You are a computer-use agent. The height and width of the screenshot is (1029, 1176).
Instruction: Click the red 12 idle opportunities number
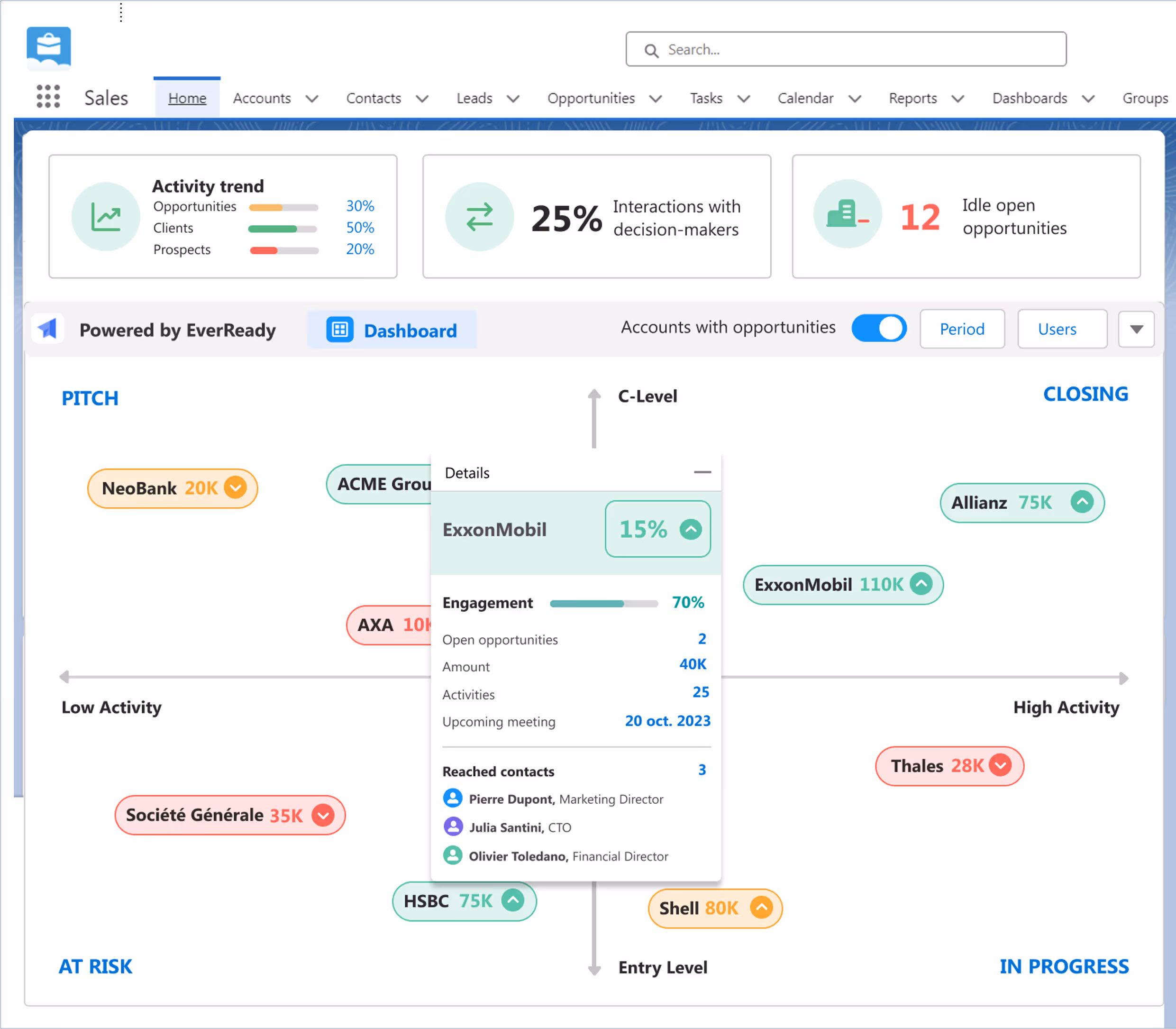[920, 217]
